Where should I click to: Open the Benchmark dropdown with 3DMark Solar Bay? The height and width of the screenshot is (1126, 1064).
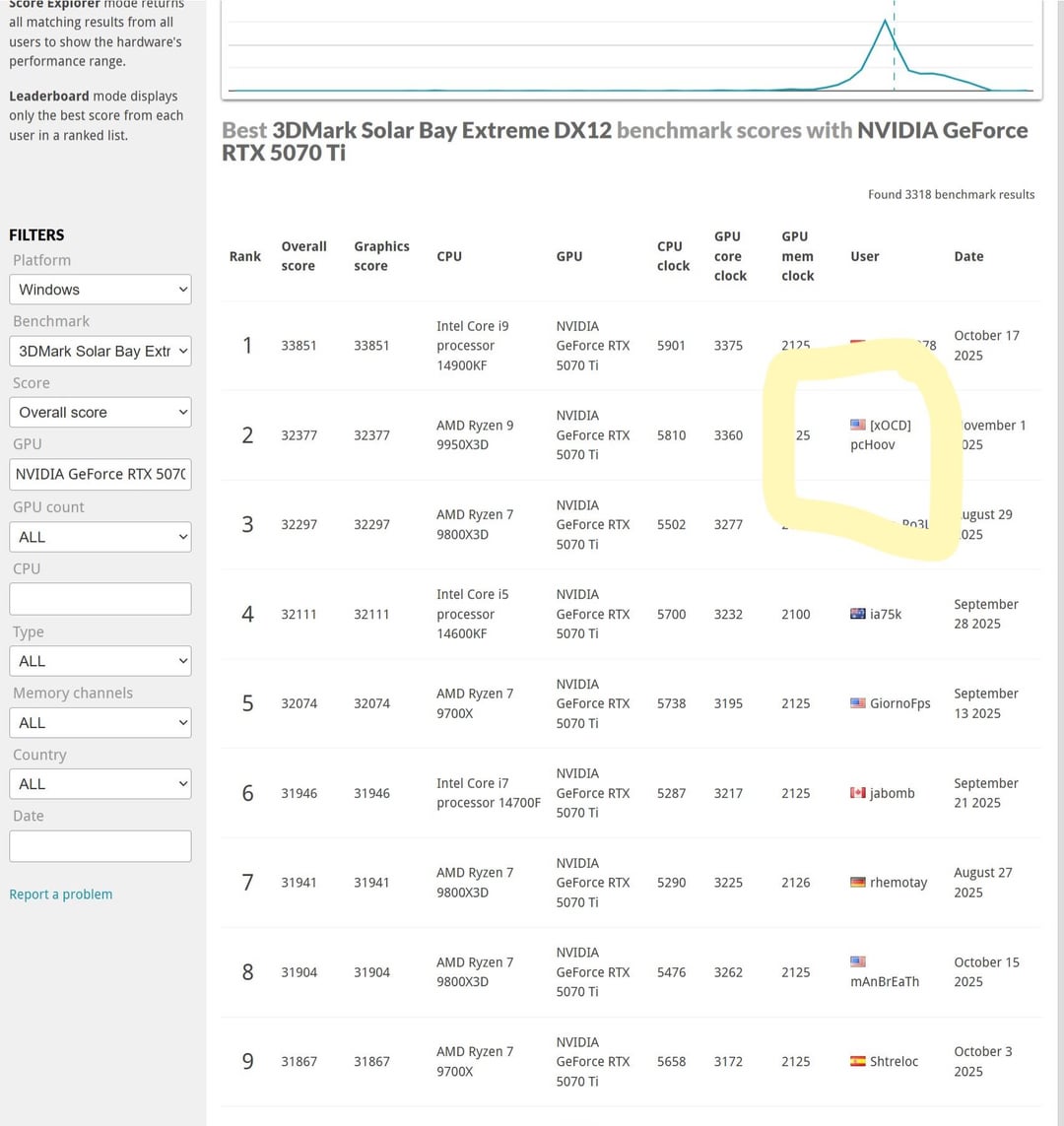click(x=100, y=351)
